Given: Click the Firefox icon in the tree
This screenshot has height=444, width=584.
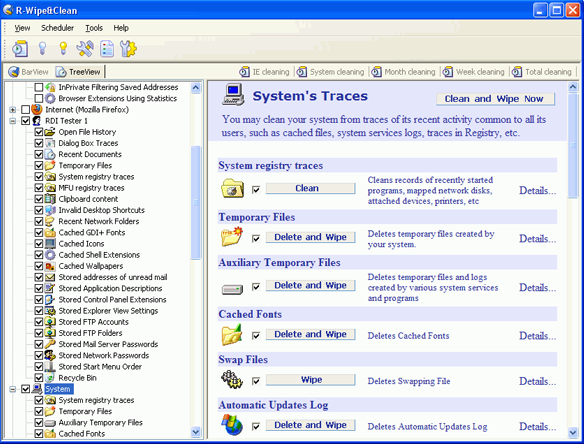Looking at the screenshot, I should point(36,110).
